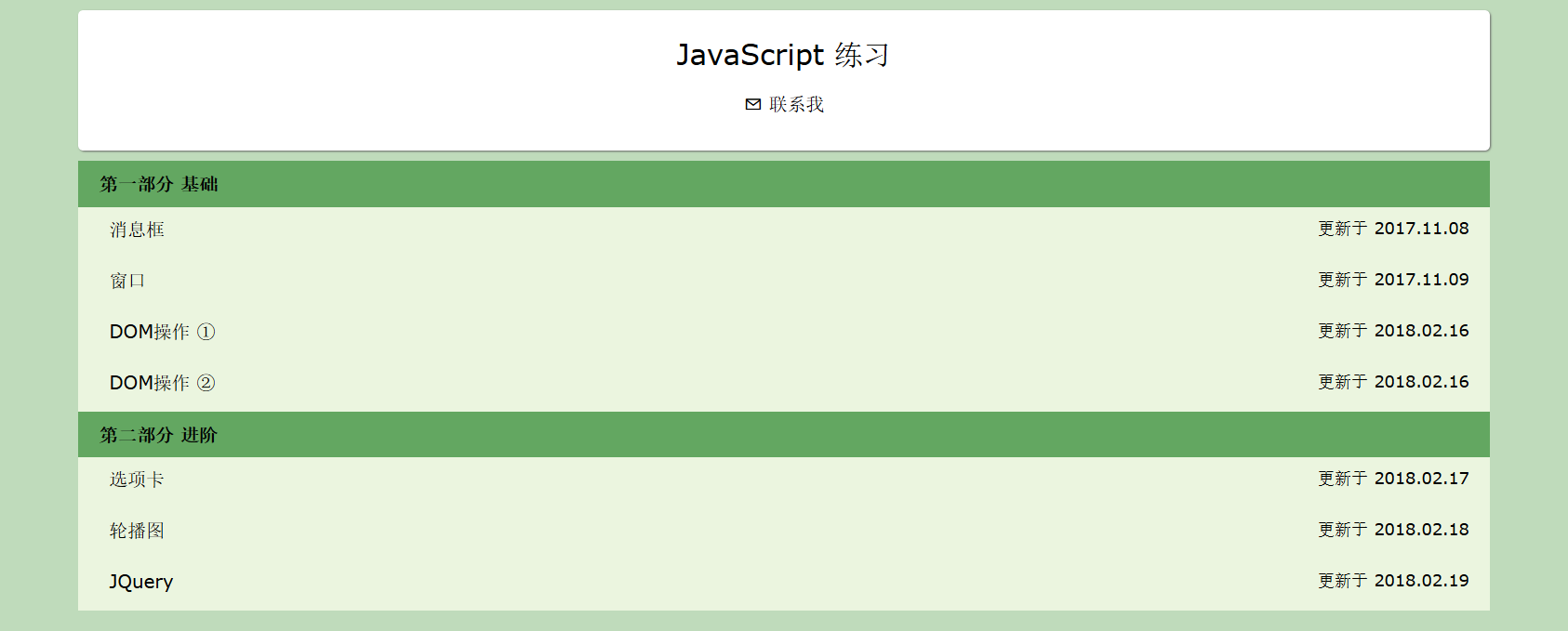Click the 2018.02.18 date beside 轮播图
This screenshot has height=631, width=1568.
(x=1392, y=530)
